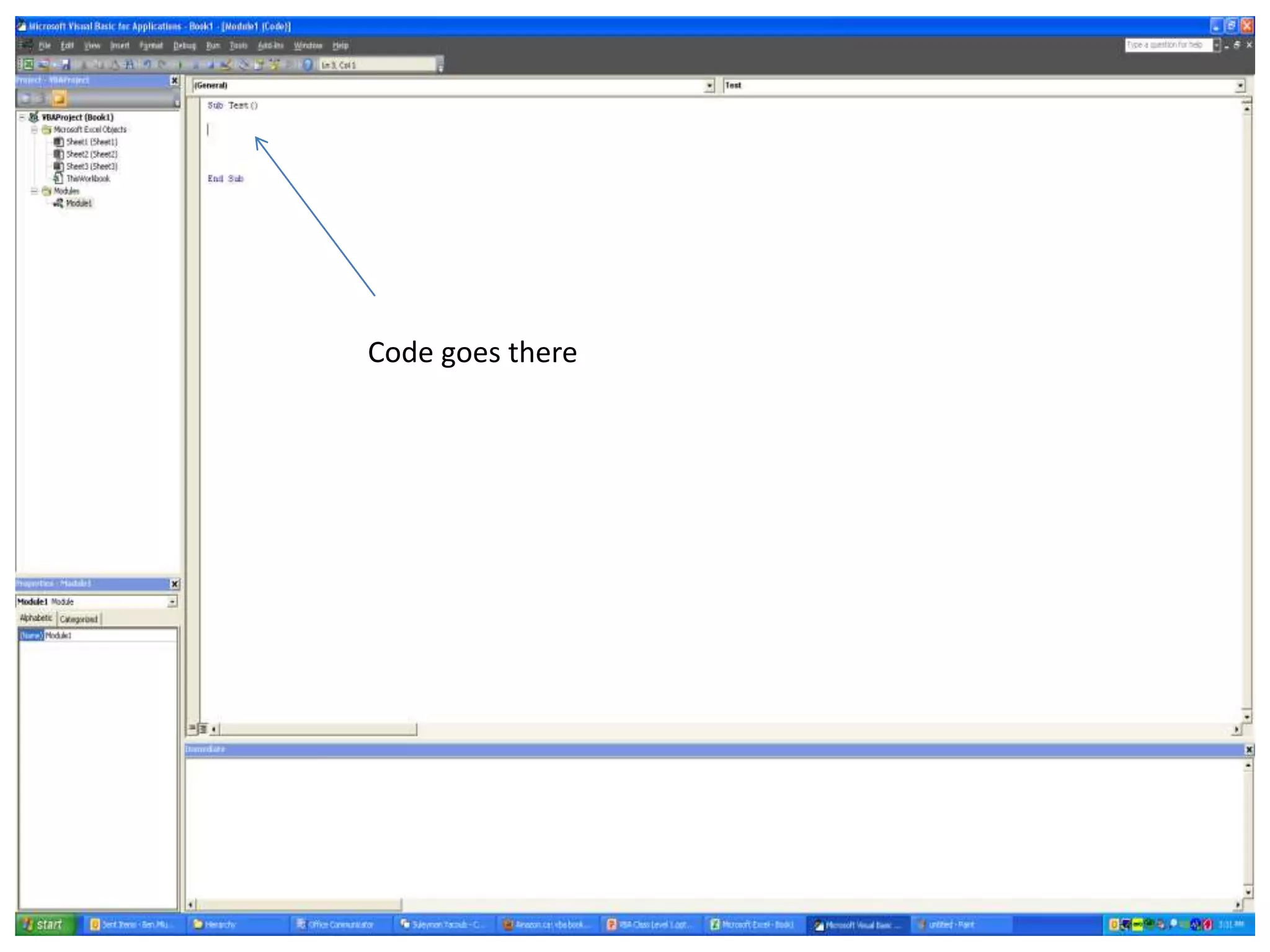Click the Cut toolbar icon
The width and height of the screenshot is (1270, 952).
click(x=84, y=64)
